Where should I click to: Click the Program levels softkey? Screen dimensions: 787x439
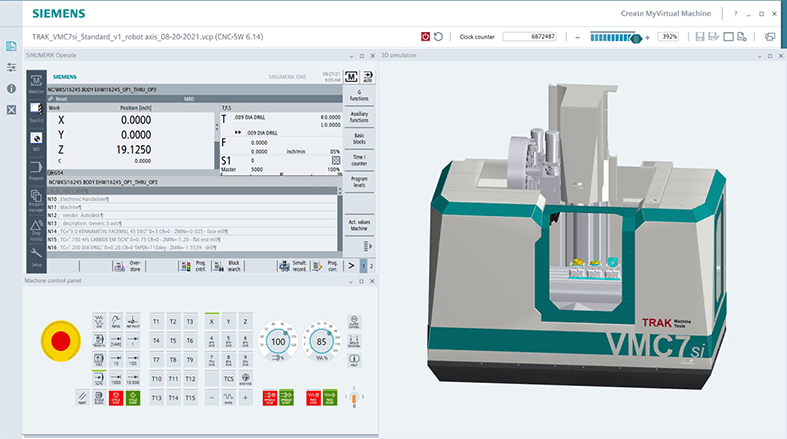click(359, 182)
